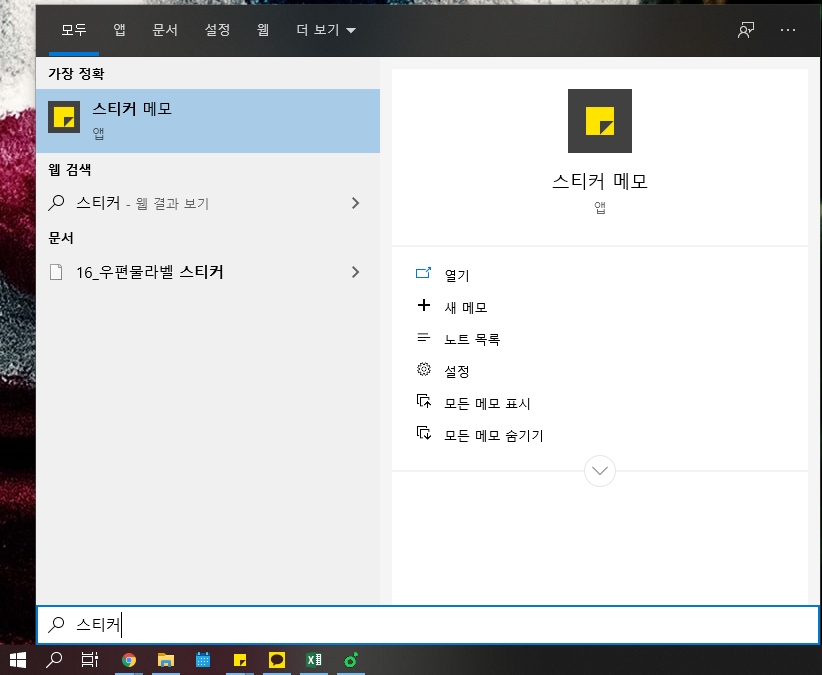Click the 스티커 메모 icon in best match

pos(64,117)
